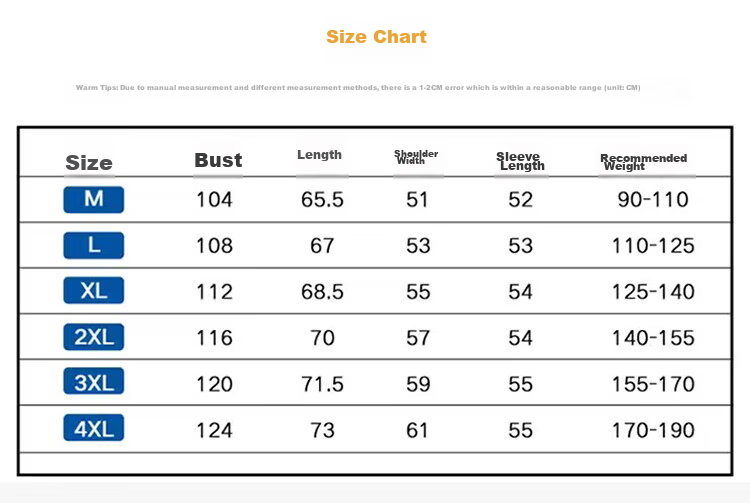Click weight range 110-125 for size L
This screenshot has width=750, height=503.
[653, 246]
